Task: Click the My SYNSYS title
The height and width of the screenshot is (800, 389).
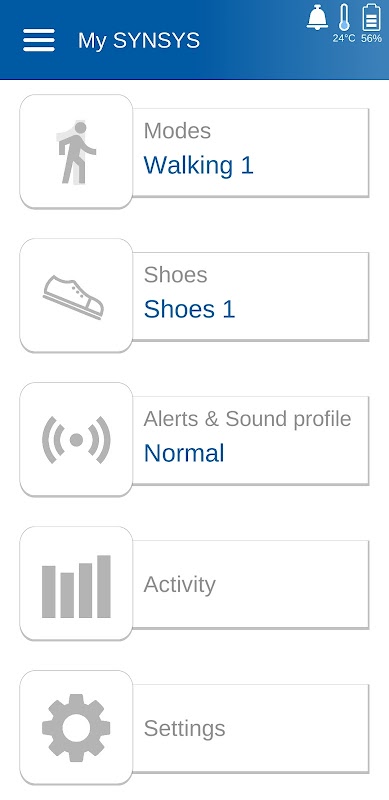Action: click(139, 40)
